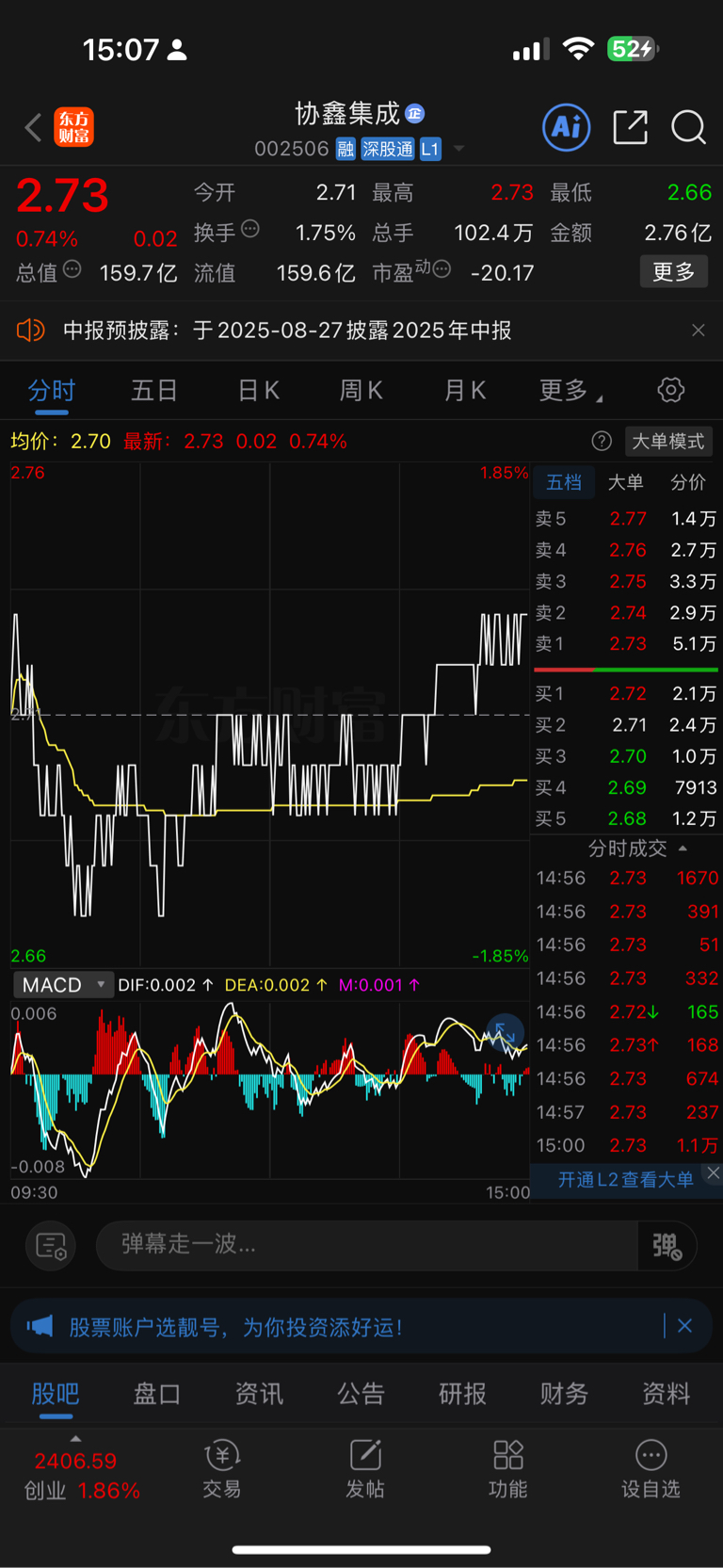Toggle 大单模式 button
This screenshot has height=1568, width=723.
(x=667, y=441)
